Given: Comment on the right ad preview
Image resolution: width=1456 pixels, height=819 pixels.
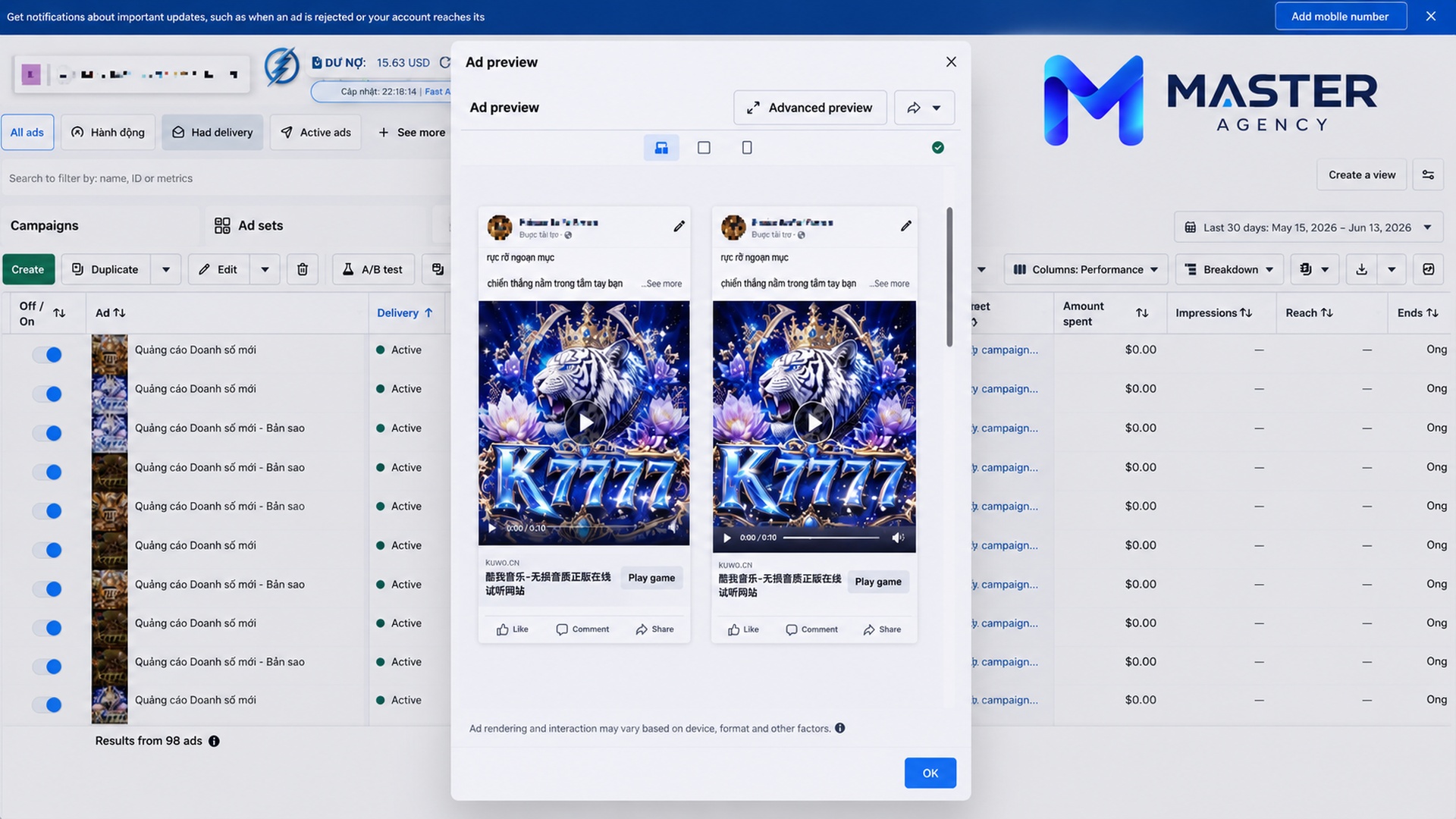Looking at the screenshot, I should click(811, 629).
